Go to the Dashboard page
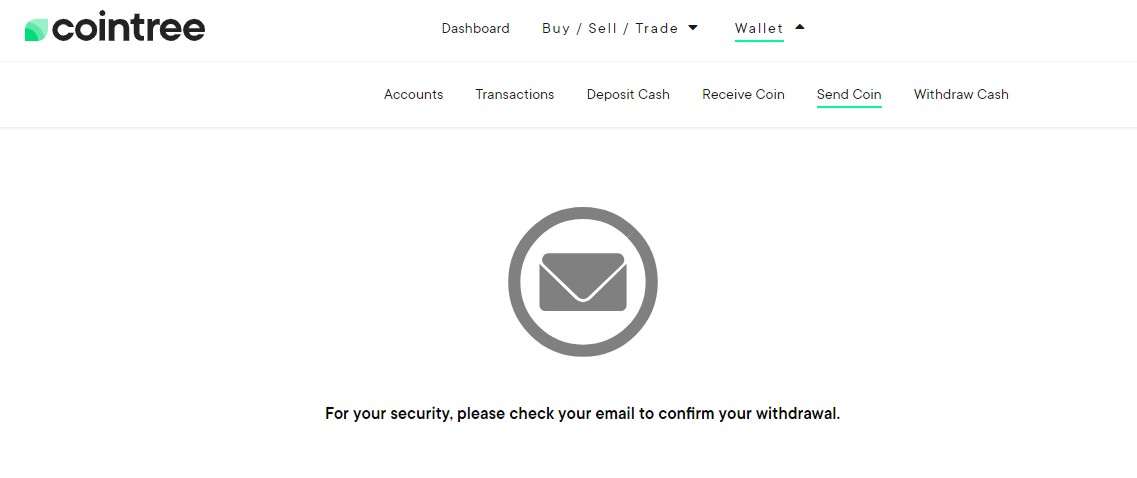Screen dimensions: 1137x478 pyautogui.click(x=476, y=28)
